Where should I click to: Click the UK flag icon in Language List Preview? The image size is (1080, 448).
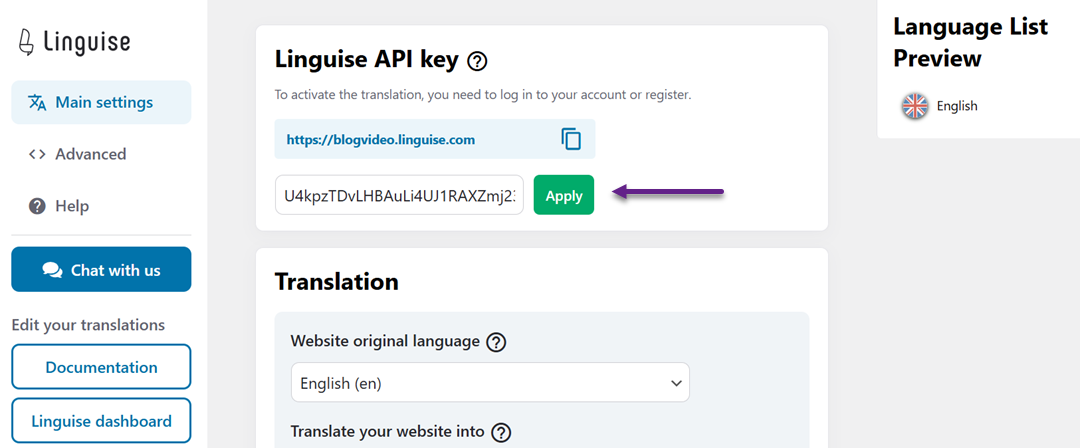click(915, 106)
